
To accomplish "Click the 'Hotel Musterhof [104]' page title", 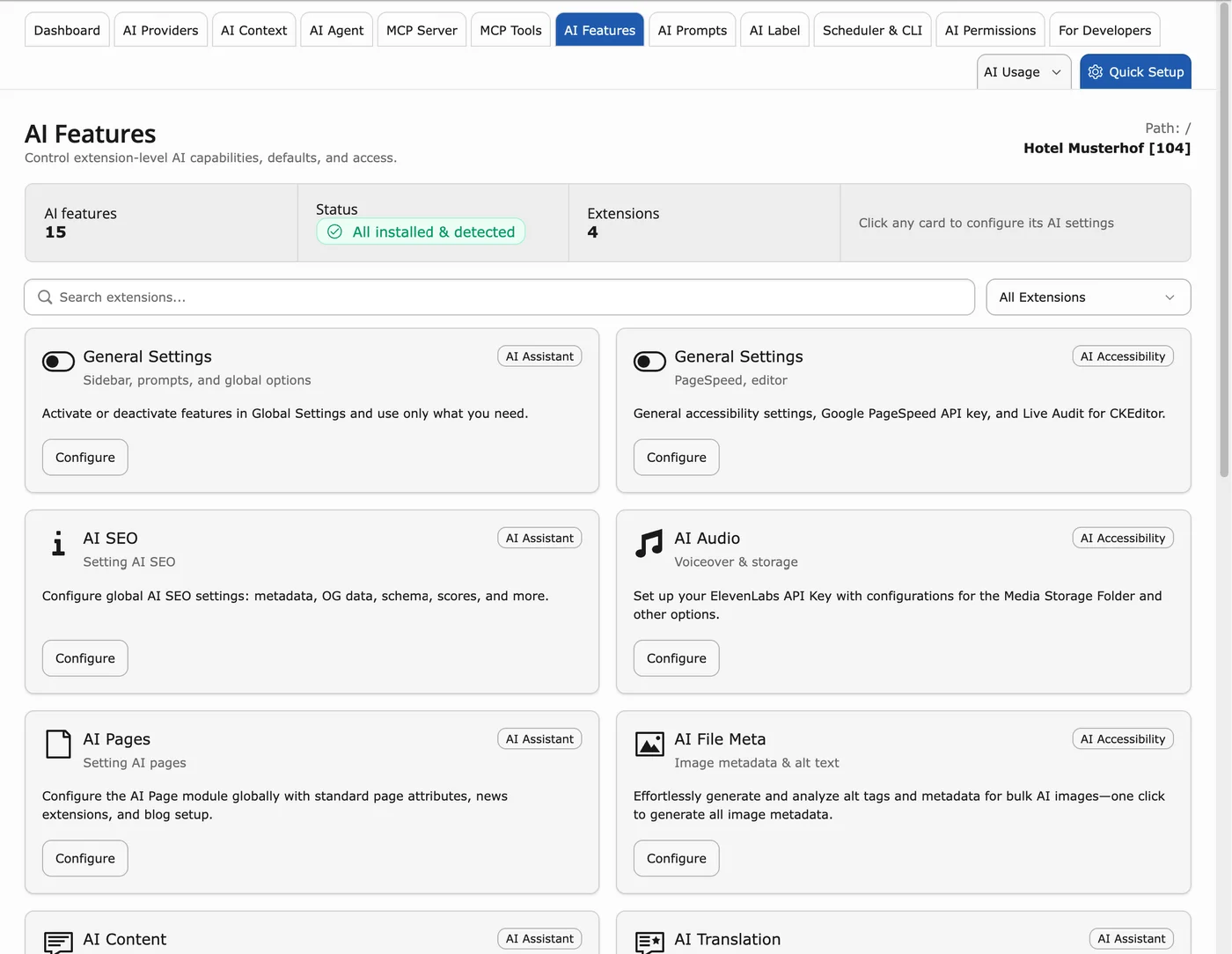I will click(1107, 148).
